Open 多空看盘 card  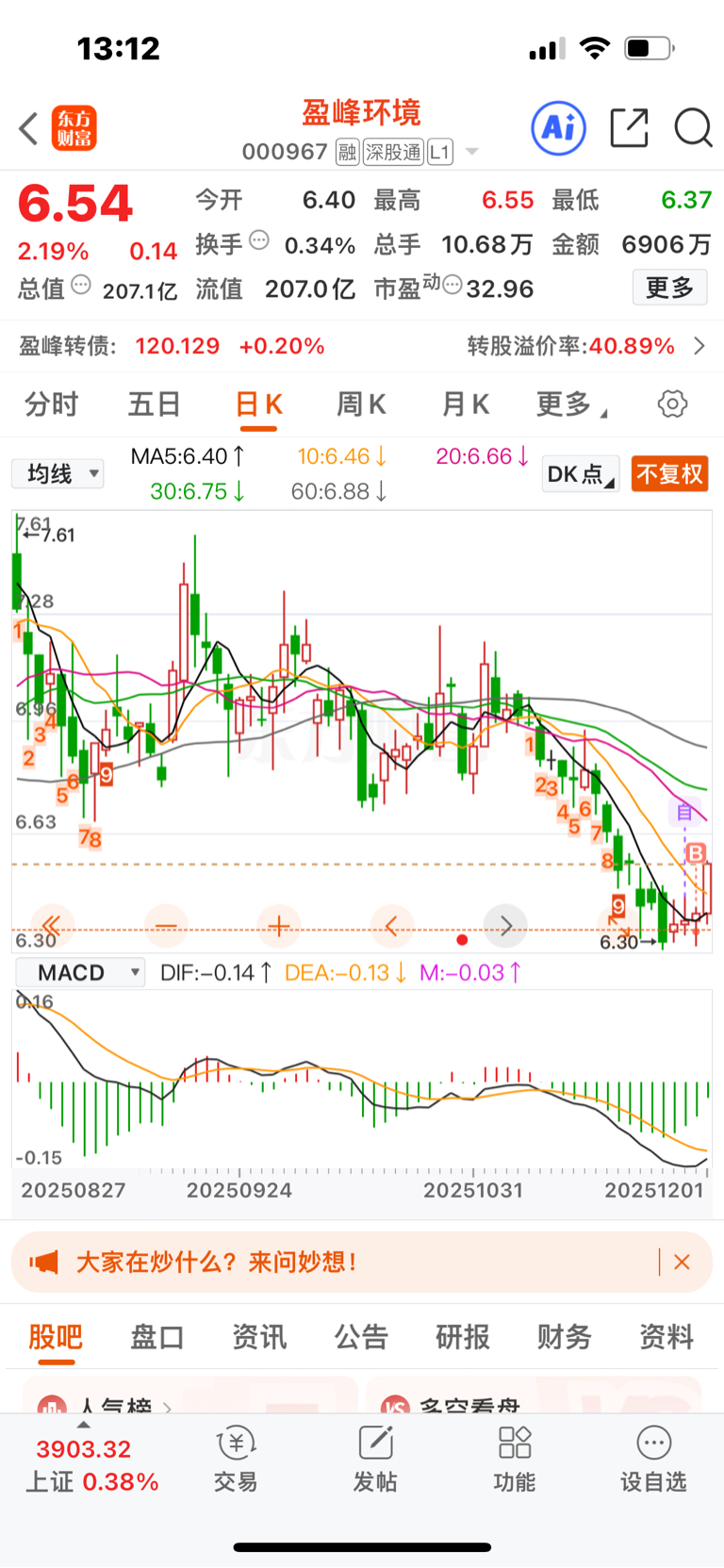click(534, 1395)
